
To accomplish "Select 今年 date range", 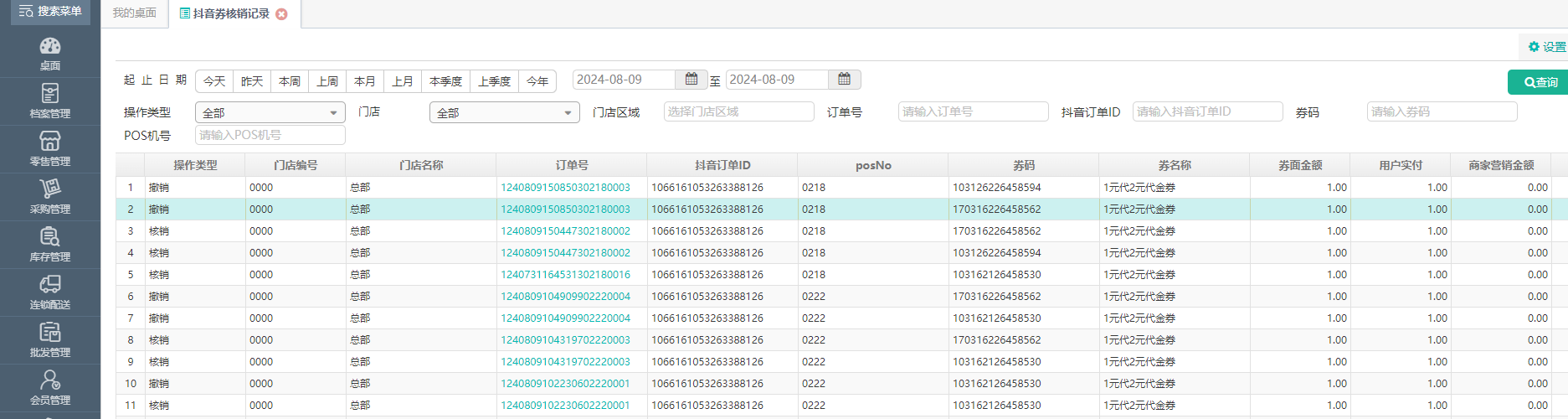I will [537, 80].
